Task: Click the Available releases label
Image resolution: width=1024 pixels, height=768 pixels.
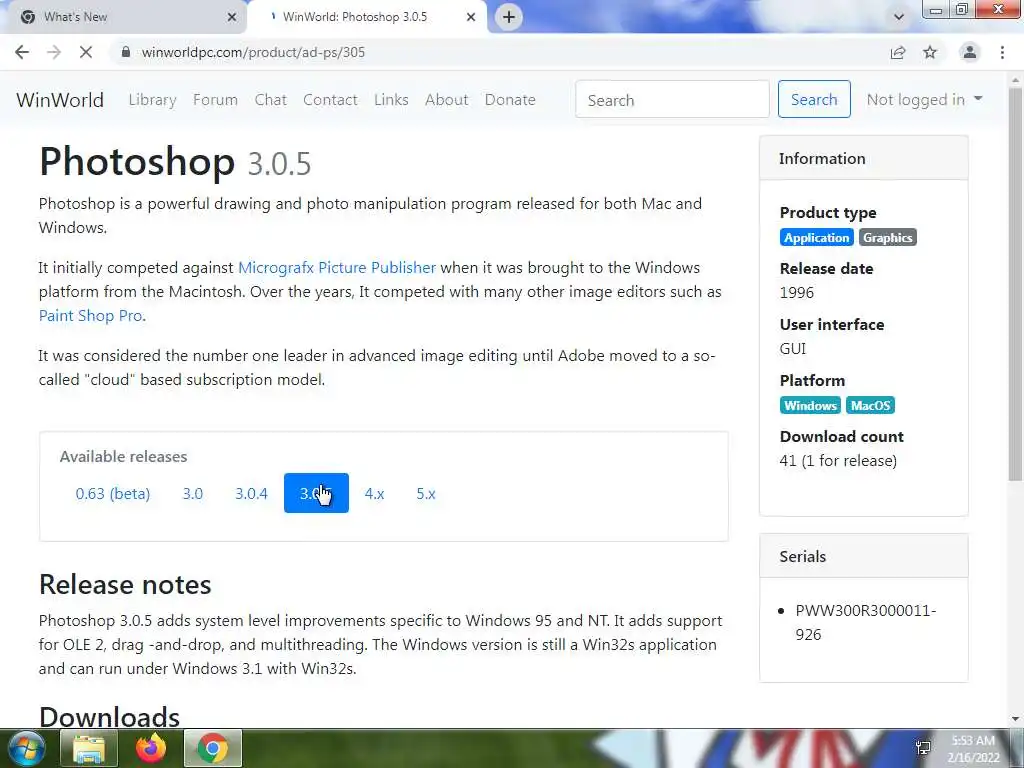Action: coord(123,456)
